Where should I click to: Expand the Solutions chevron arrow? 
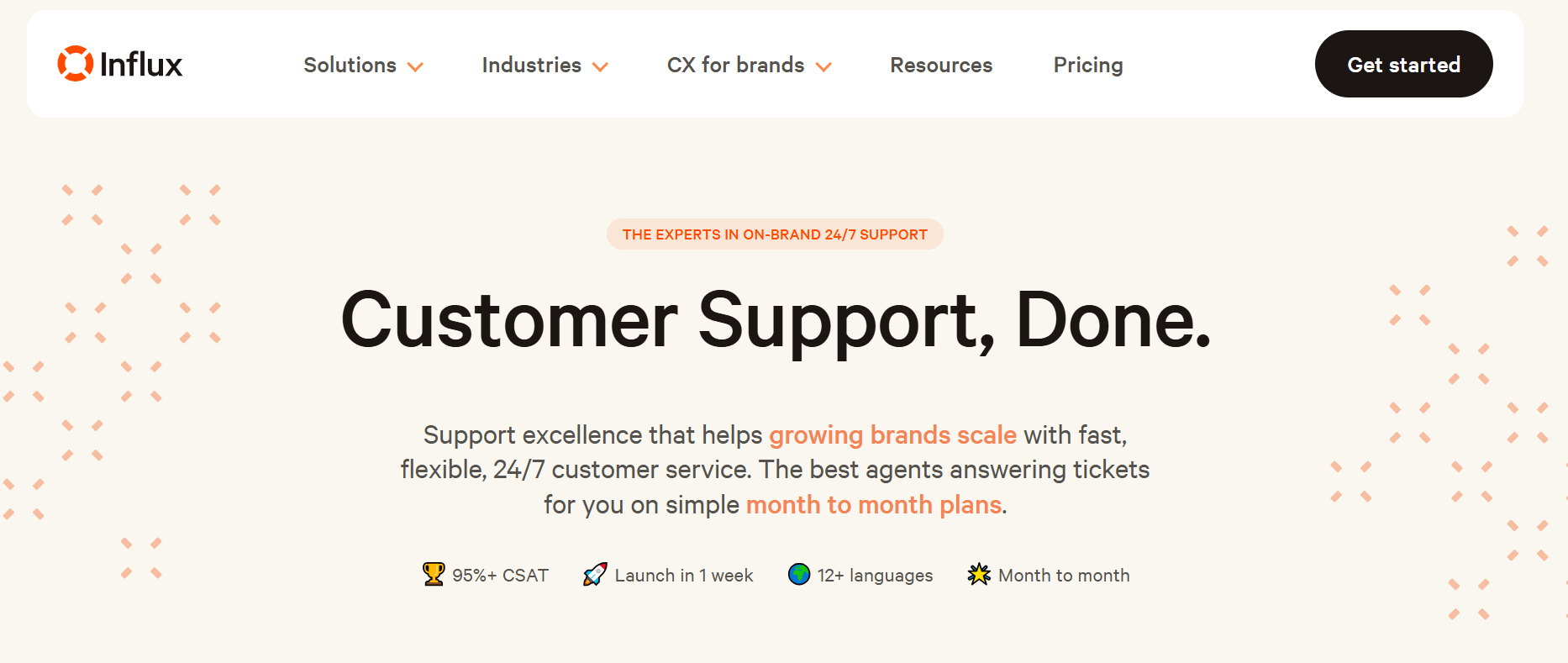click(415, 66)
